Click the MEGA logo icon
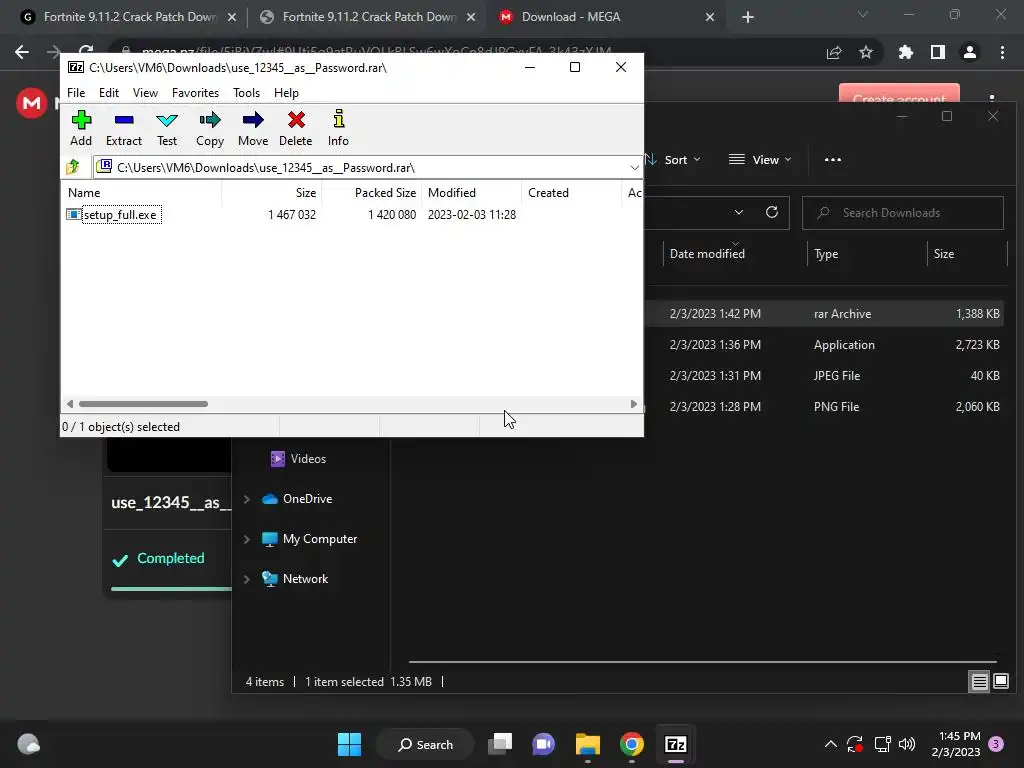This screenshot has width=1024, height=768. [x=31, y=103]
